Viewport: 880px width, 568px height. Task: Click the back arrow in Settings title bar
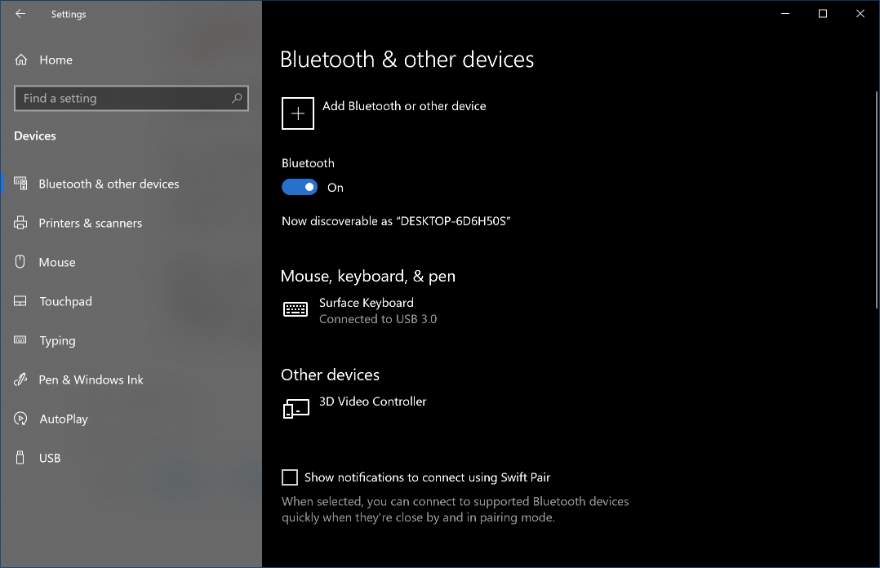(x=20, y=14)
